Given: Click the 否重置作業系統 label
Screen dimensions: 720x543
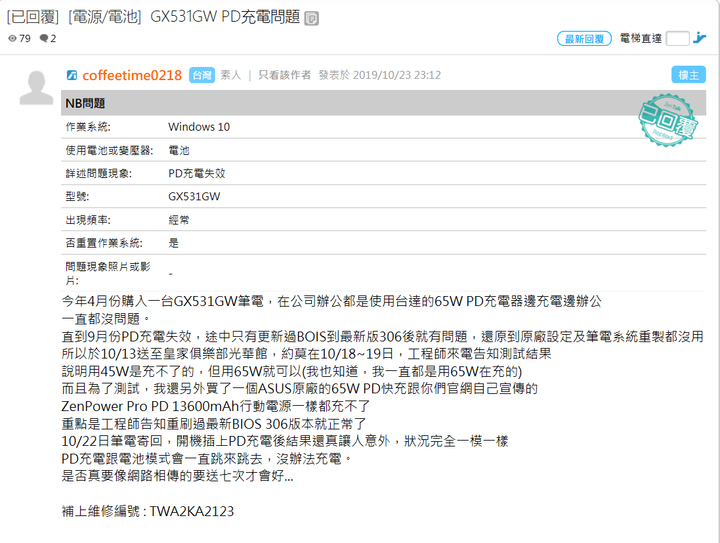Looking at the screenshot, I should (104, 243).
